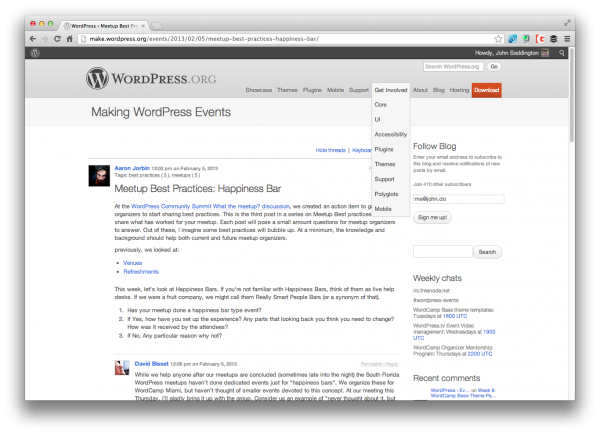Open the Plugins top navigation item

point(312,90)
